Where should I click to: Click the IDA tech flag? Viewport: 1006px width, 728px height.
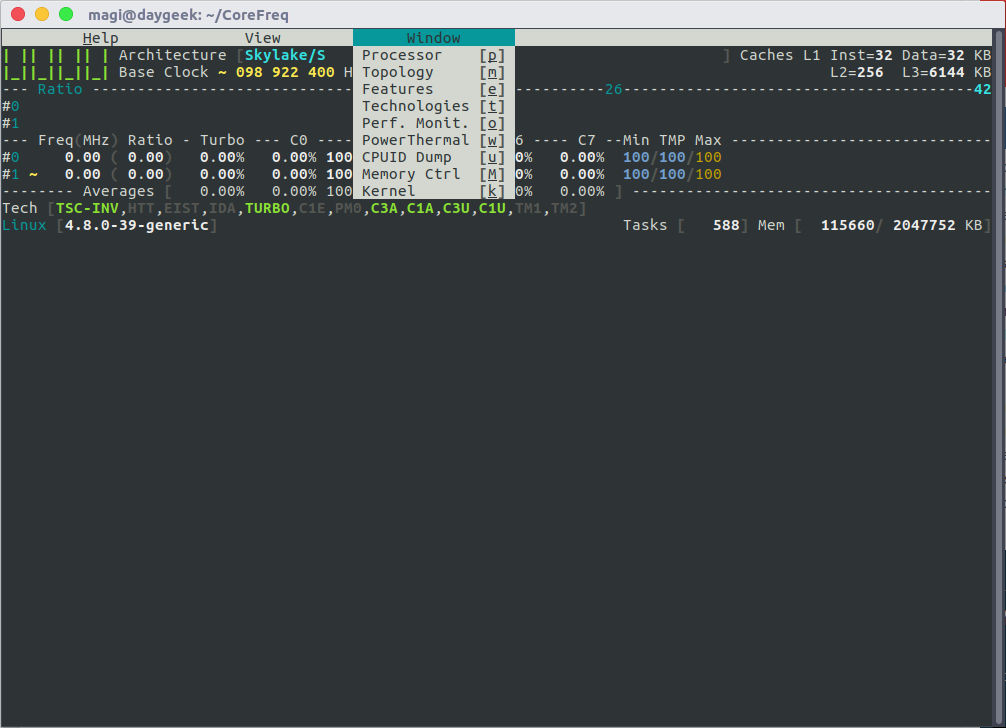coord(222,208)
